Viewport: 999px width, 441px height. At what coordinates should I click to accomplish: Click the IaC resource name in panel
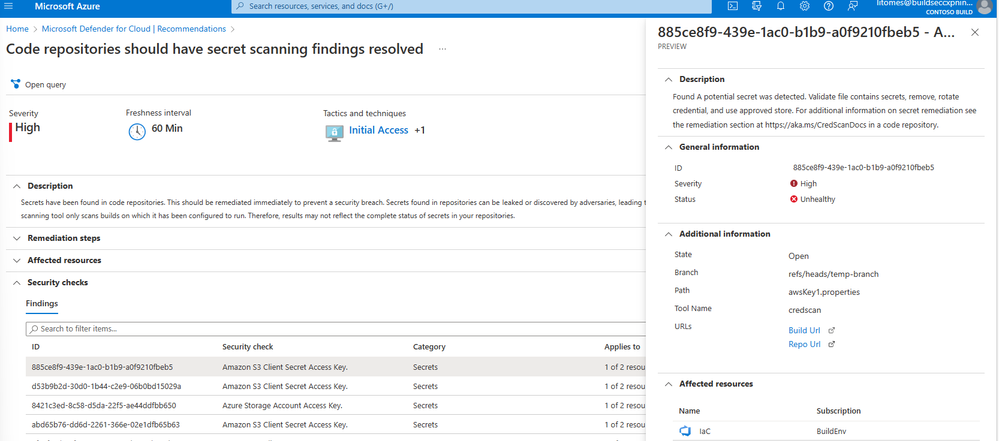705,431
